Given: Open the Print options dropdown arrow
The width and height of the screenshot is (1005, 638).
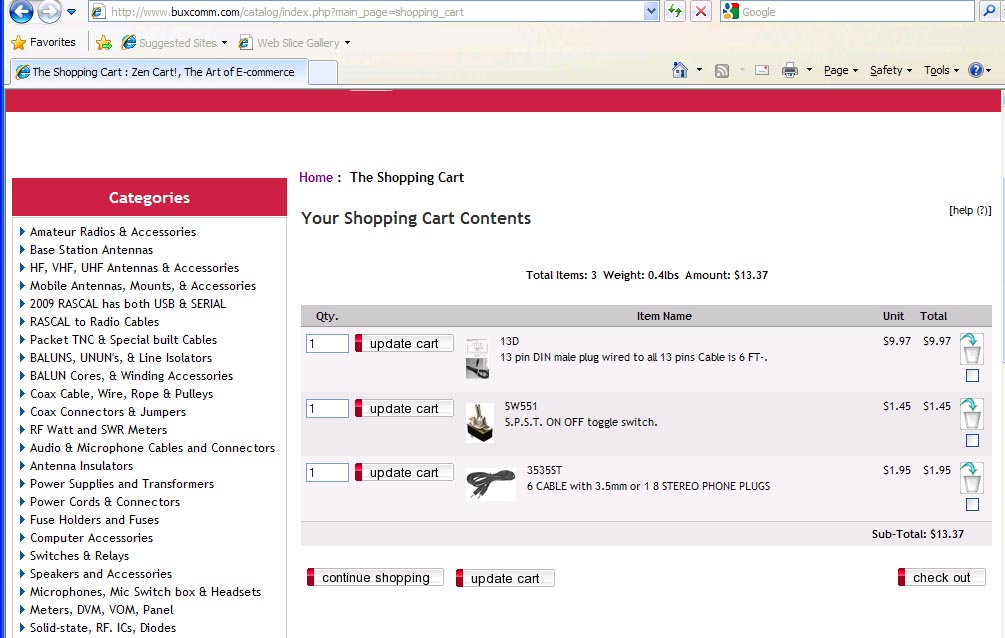Looking at the screenshot, I should pos(809,70).
